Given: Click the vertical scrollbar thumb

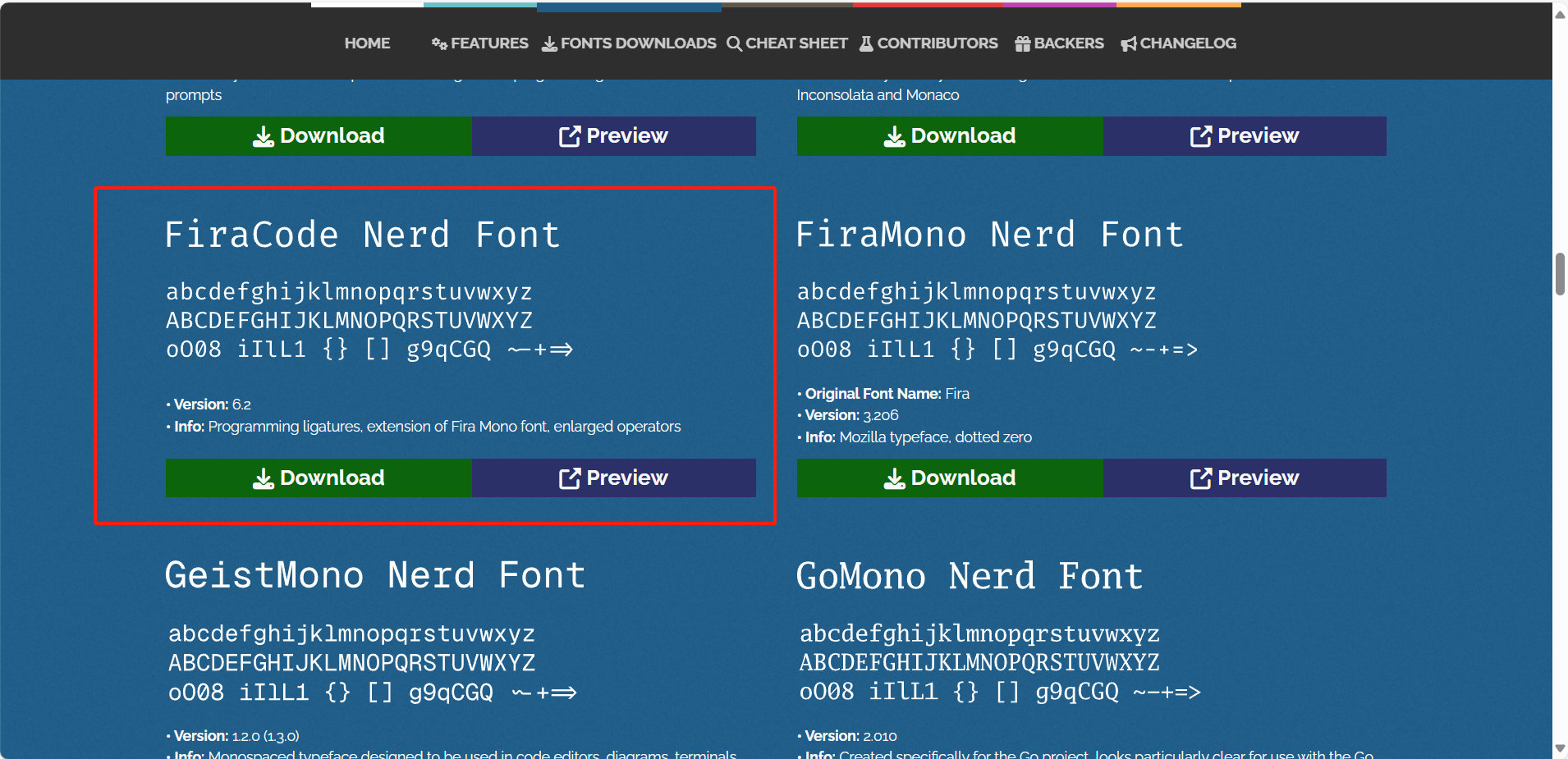Looking at the screenshot, I should [x=1560, y=274].
